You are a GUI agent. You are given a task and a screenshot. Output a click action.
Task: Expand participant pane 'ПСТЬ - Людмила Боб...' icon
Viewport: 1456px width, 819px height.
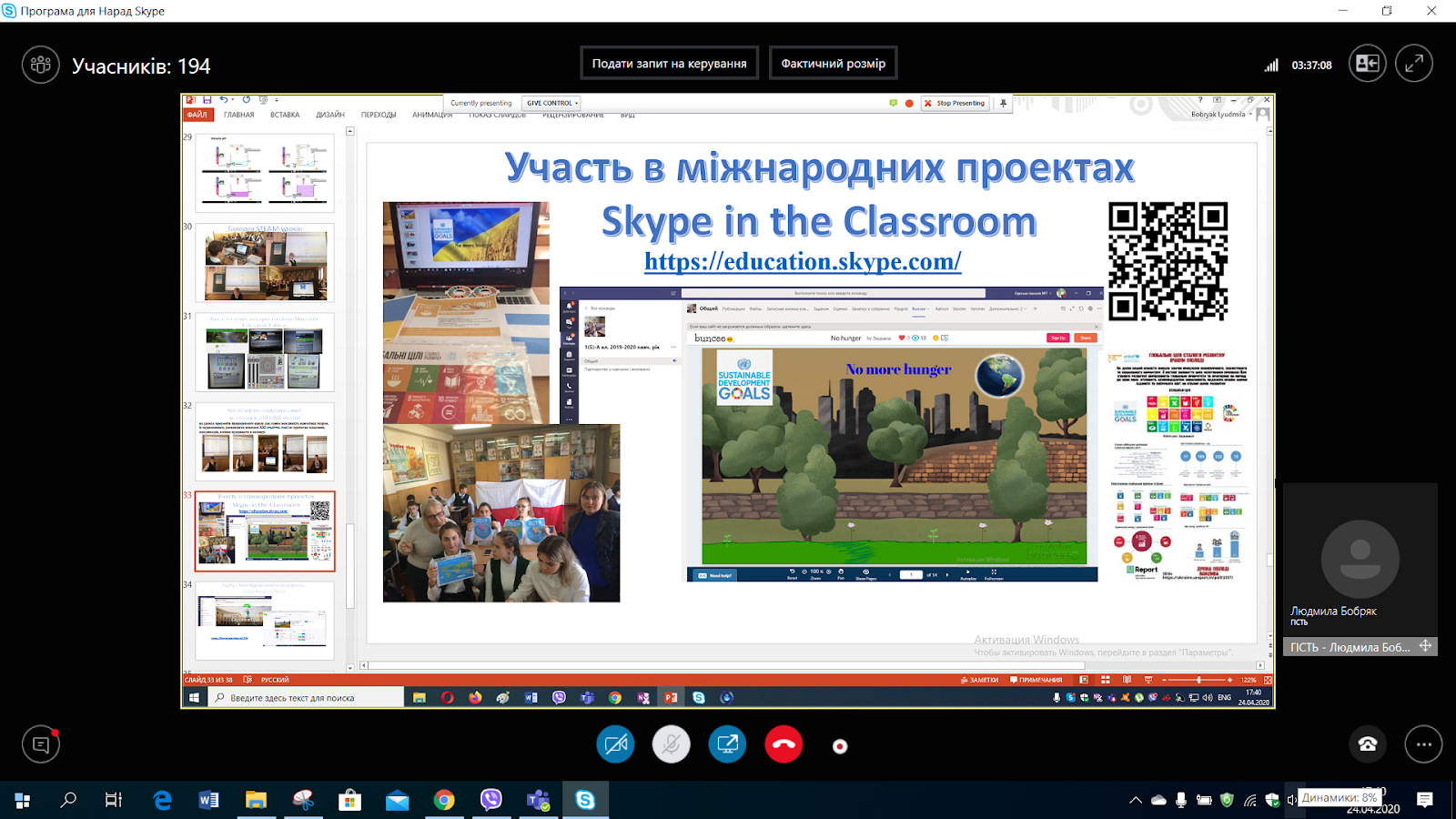pos(1426,646)
